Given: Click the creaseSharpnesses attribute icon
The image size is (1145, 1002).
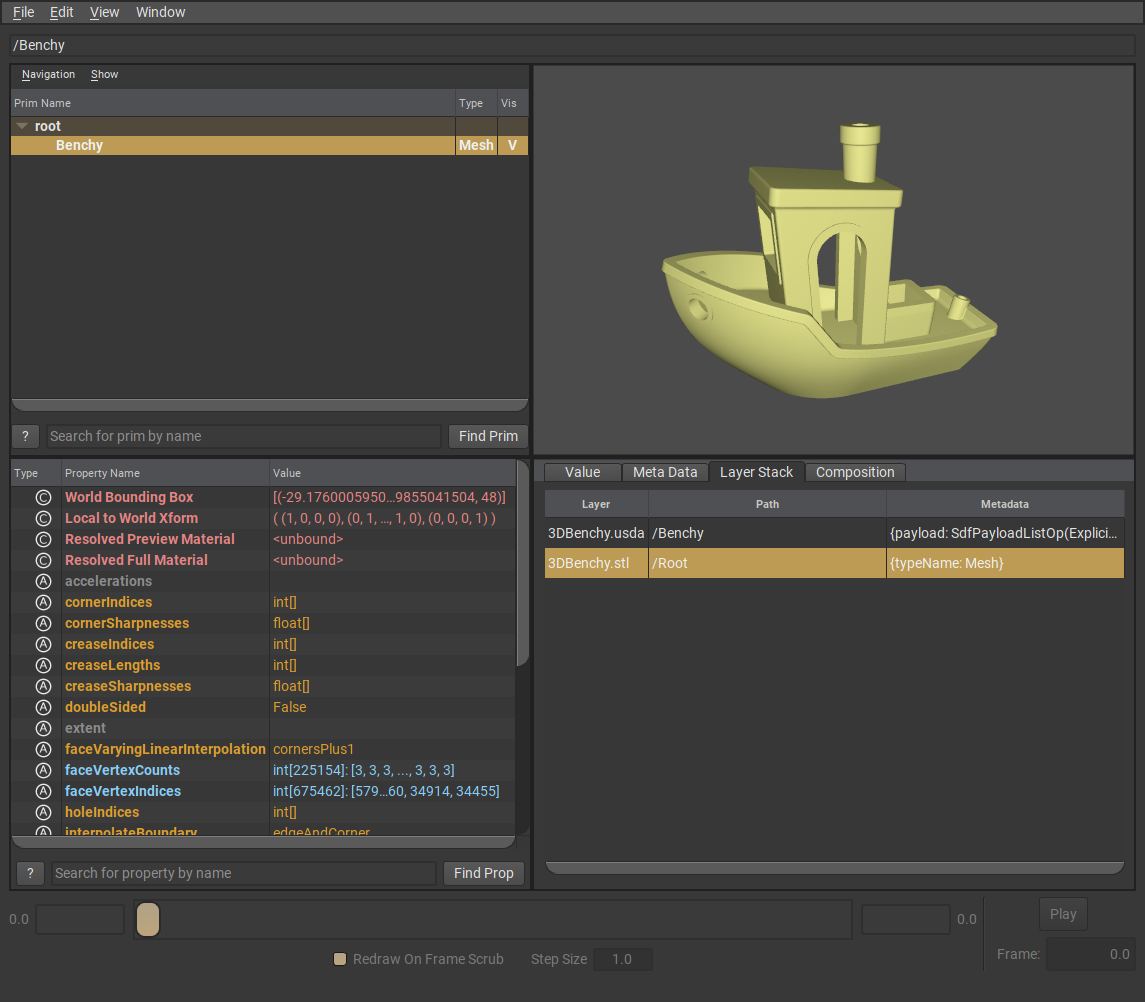Looking at the screenshot, I should pyautogui.click(x=44, y=687).
